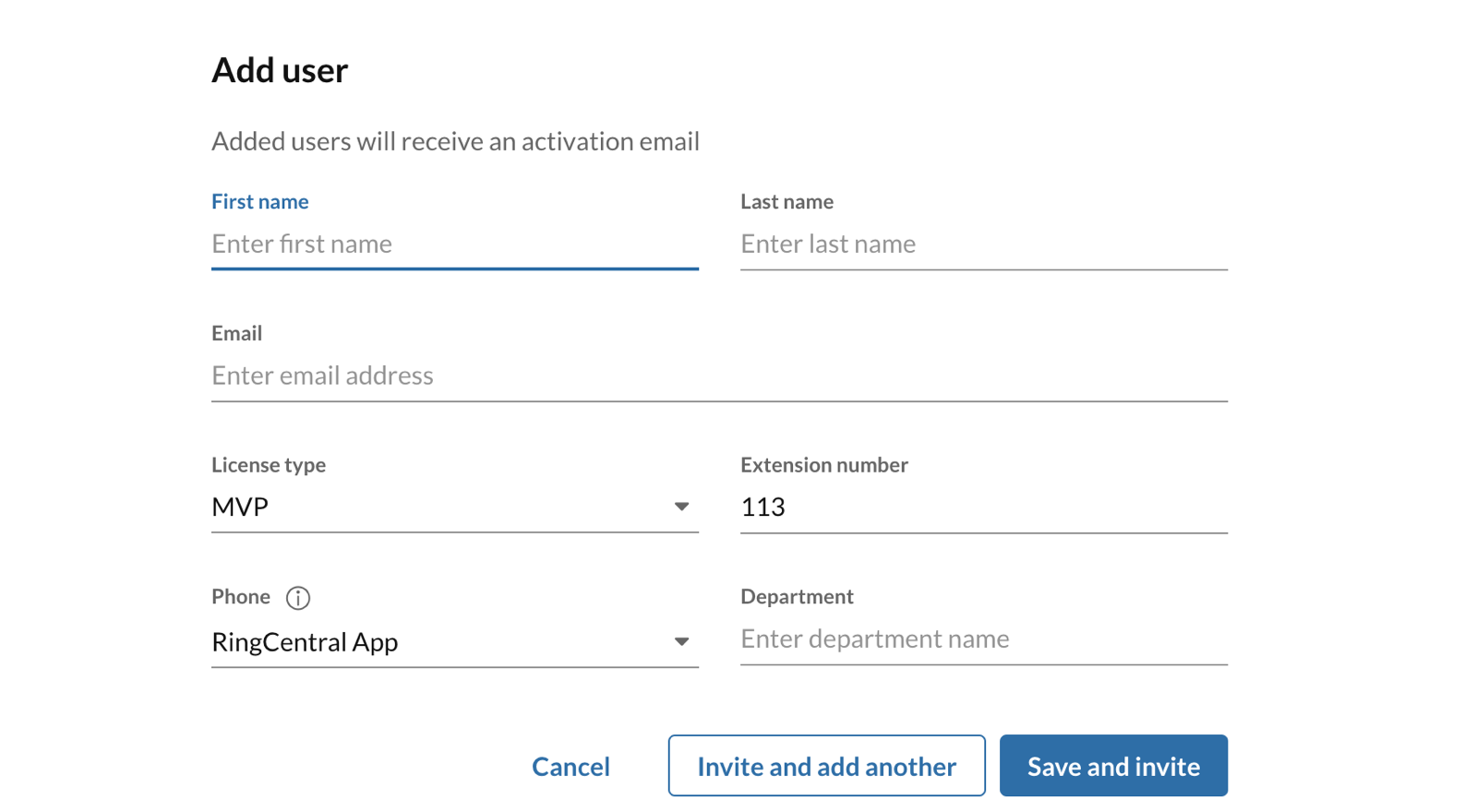Select the RingCentral App phone value
The width and height of the screenshot is (1477, 812).
click(x=305, y=641)
